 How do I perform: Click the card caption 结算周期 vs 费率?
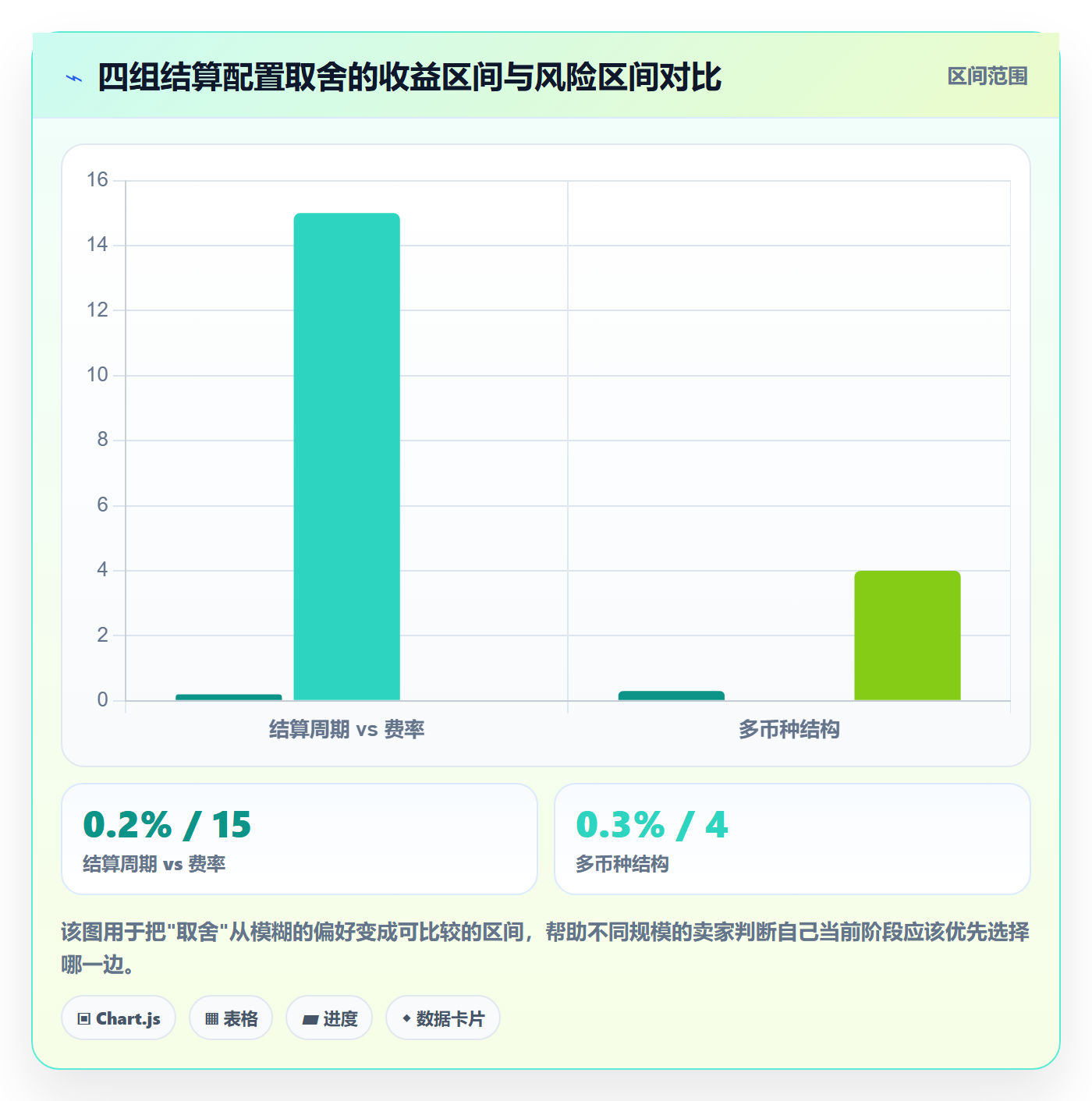pos(154,864)
